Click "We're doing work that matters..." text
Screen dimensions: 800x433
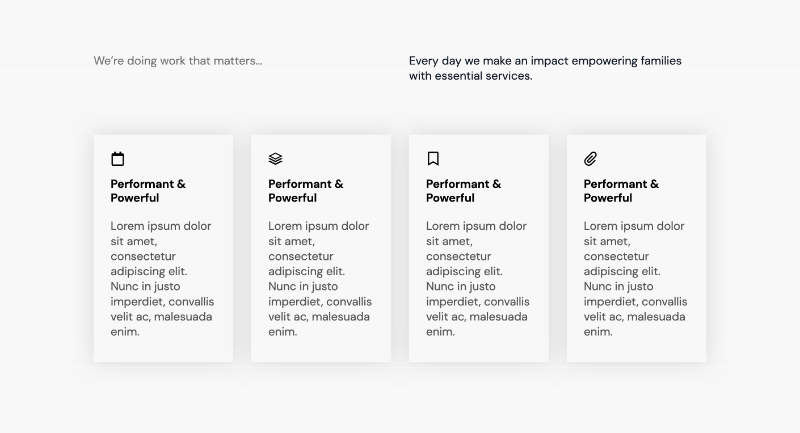point(178,61)
